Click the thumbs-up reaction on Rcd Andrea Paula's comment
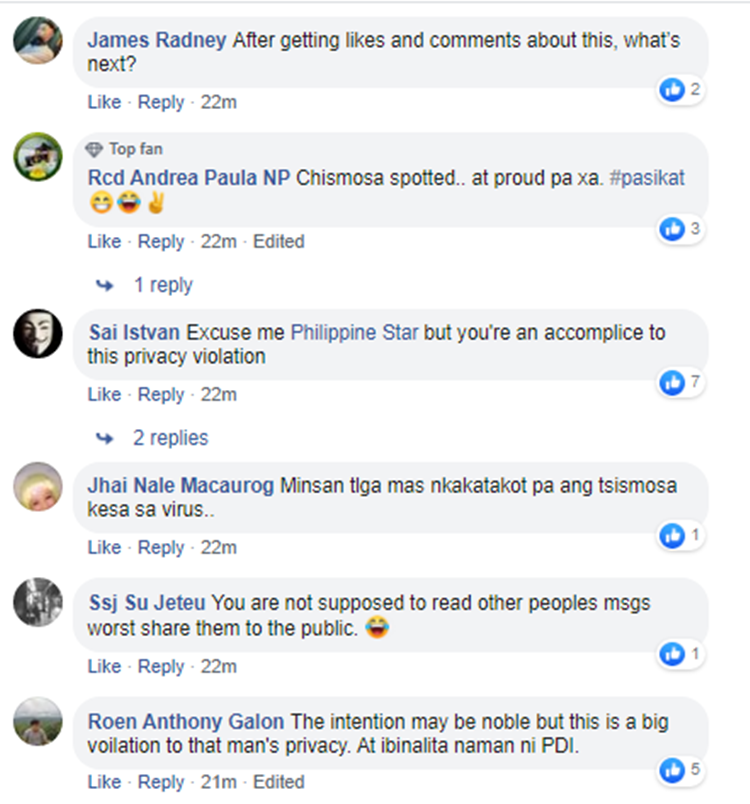This screenshot has height=804, width=750. [x=671, y=230]
